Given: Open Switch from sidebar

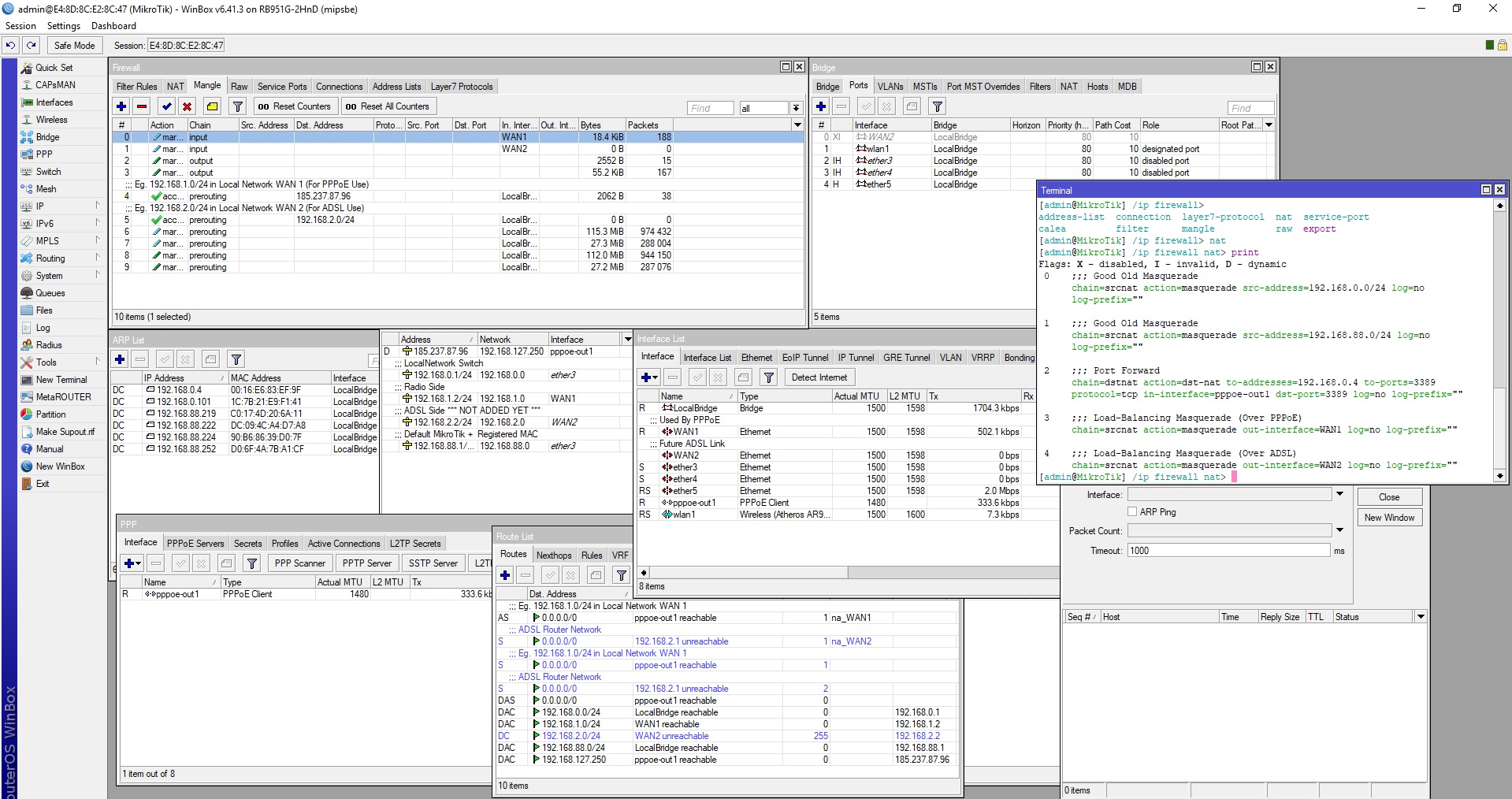Looking at the screenshot, I should (48, 172).
